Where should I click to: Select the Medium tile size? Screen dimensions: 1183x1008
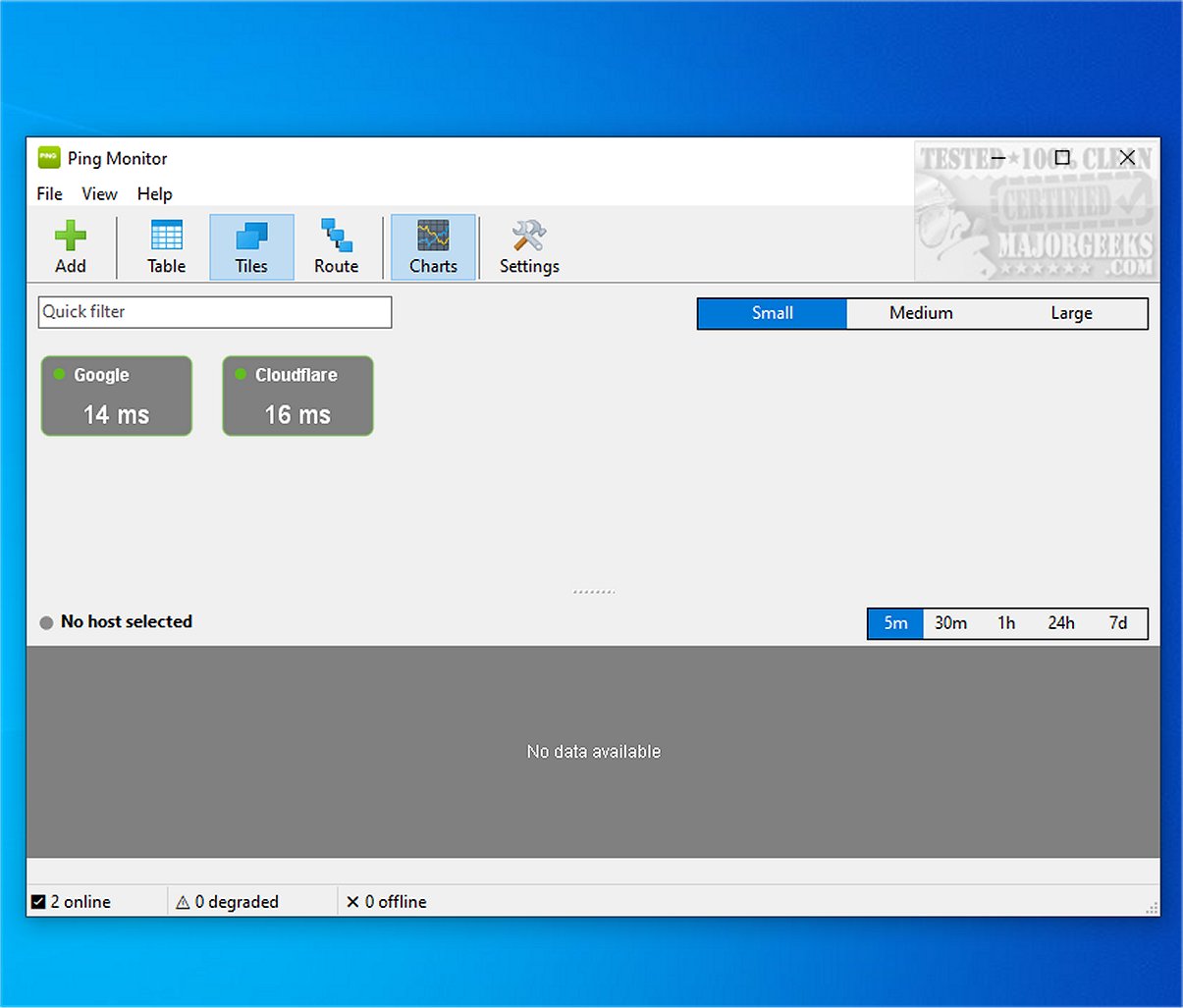point(921,313)
